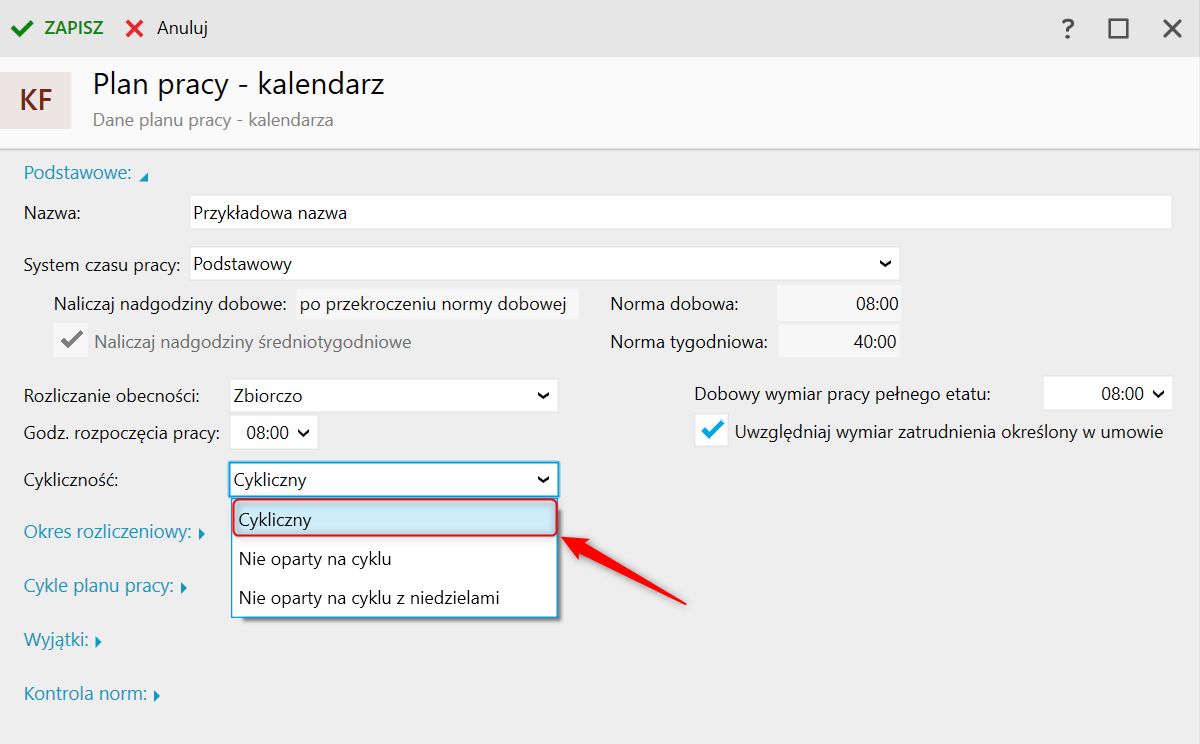1200x744 pixels.
Task: Open the Rozliczanie obecności dropdown
Action: (543, 396)
